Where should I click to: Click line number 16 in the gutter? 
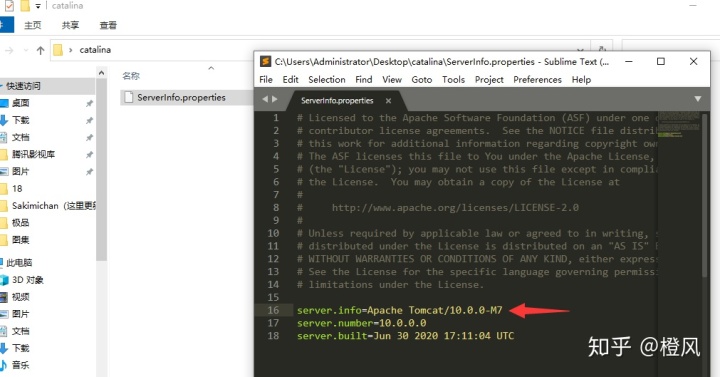(273, 310)
